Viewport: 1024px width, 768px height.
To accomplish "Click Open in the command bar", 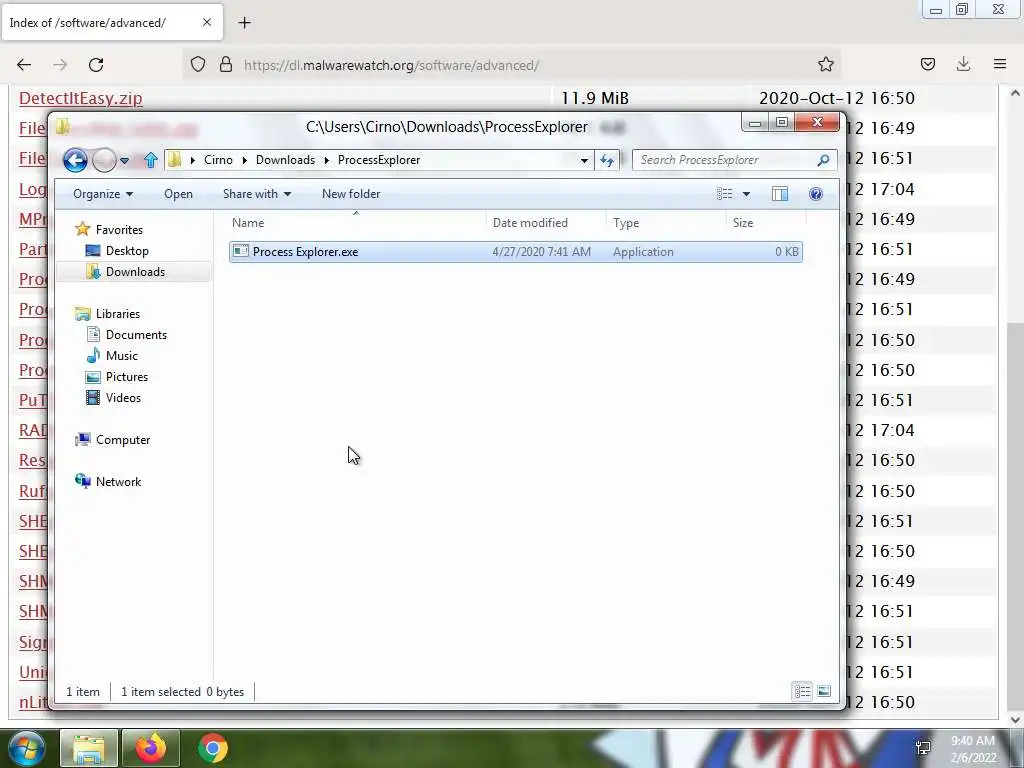I will coord(178,194).
